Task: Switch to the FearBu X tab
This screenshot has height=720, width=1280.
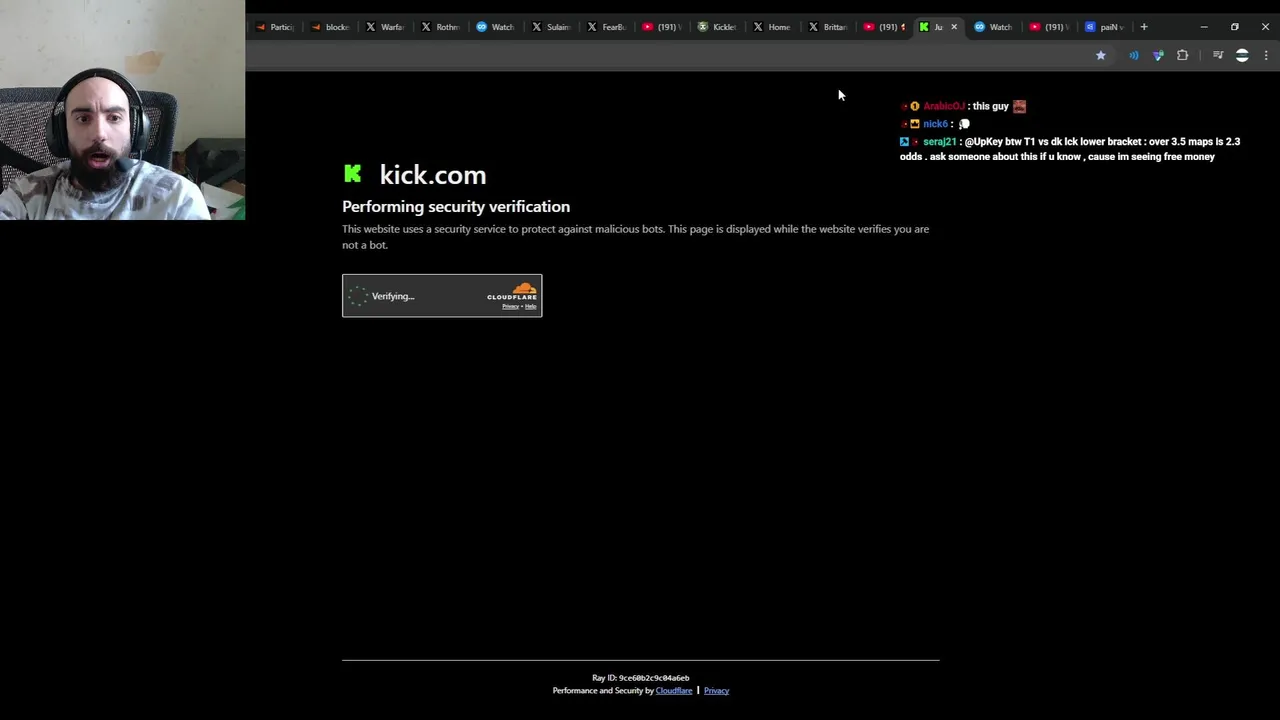Action: pos(605,27)
